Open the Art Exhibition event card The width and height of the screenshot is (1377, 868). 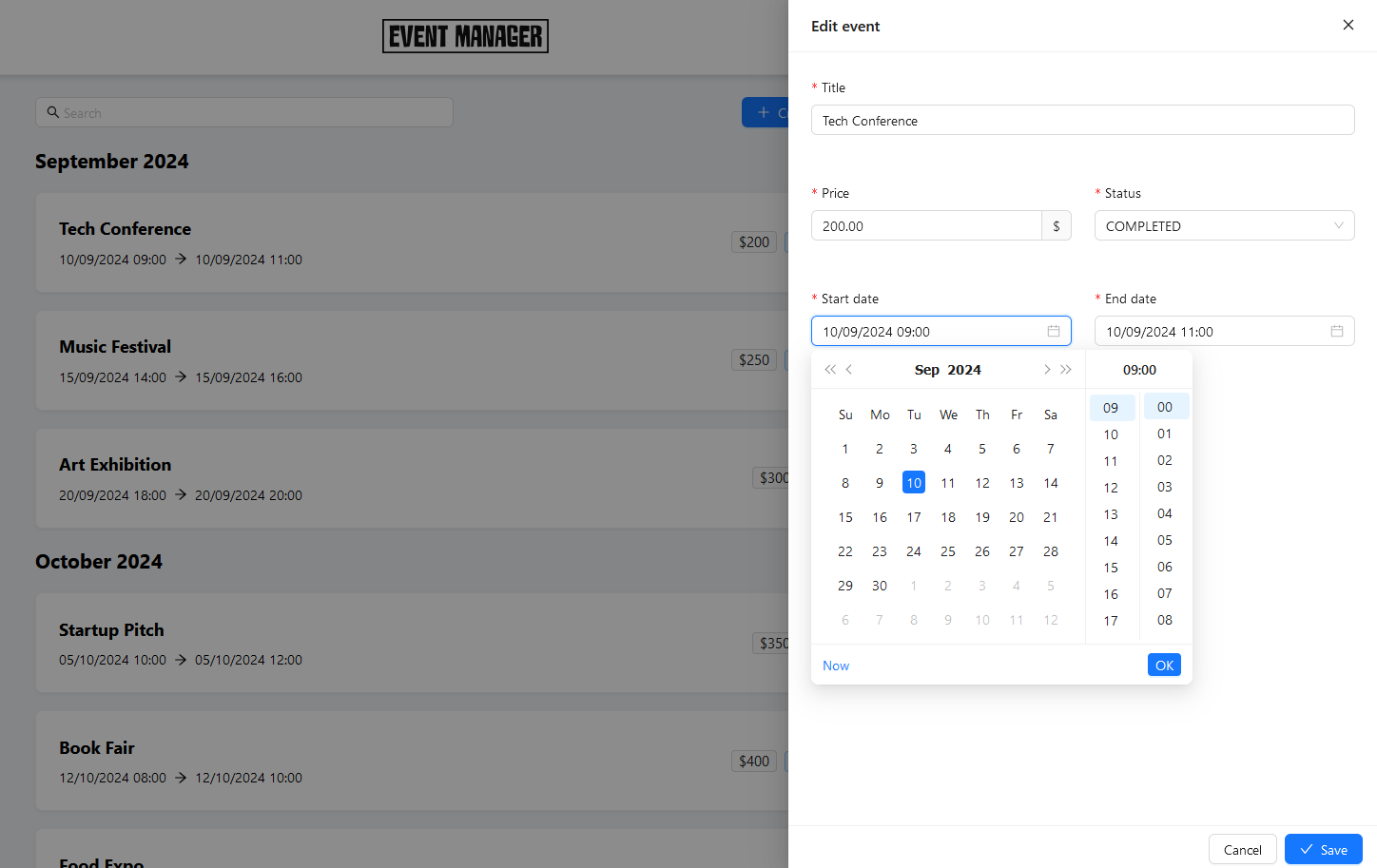point(412,478)
